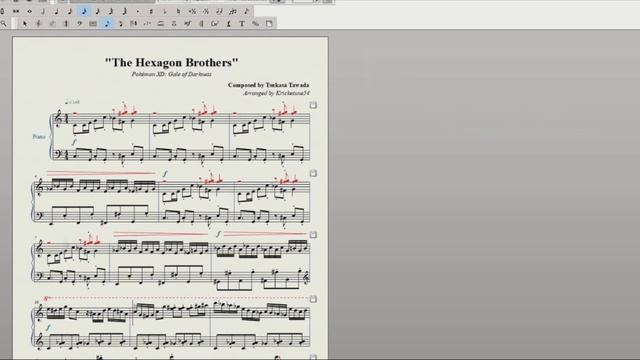
Task: Choose the 64th note duration
Action: [x=111, y=11]
